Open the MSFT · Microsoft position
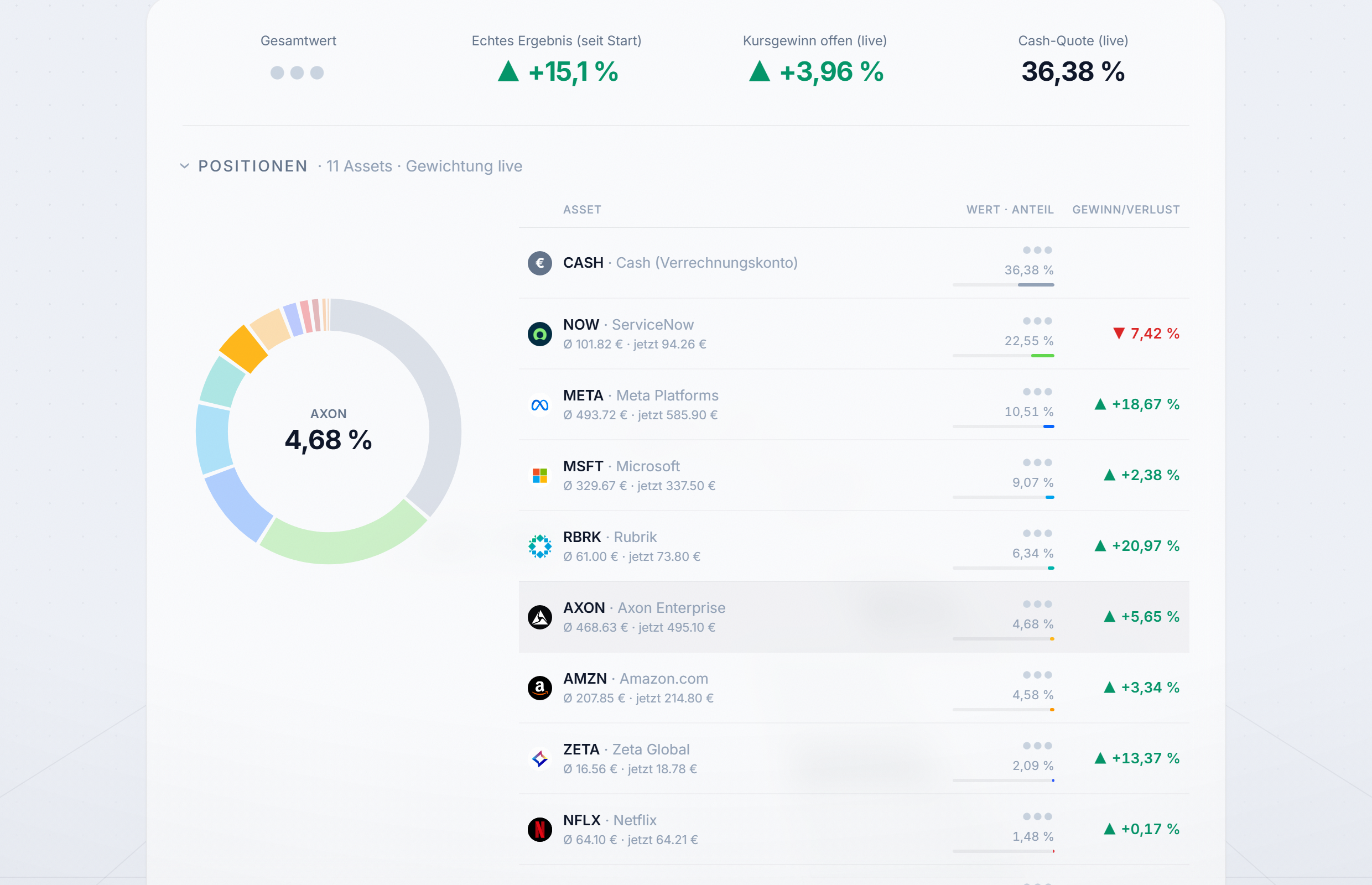The width and height of the screenshot is (1372, 885). pyautogui.click(x=854, y=475)
